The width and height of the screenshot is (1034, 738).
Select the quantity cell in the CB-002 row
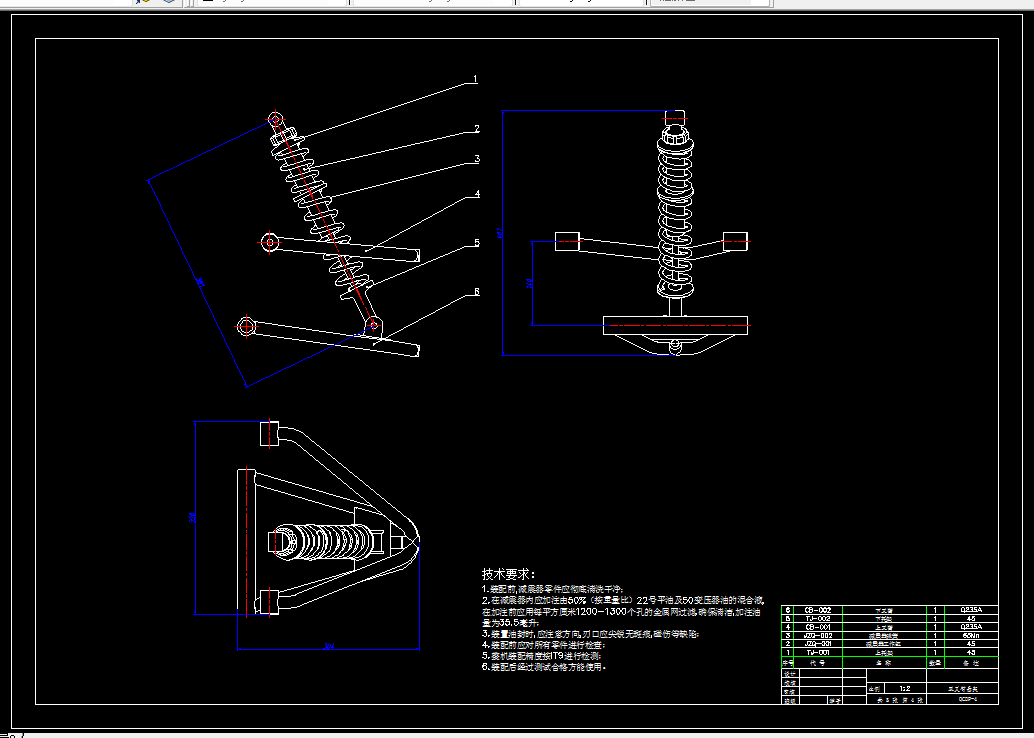coord(935,610)
